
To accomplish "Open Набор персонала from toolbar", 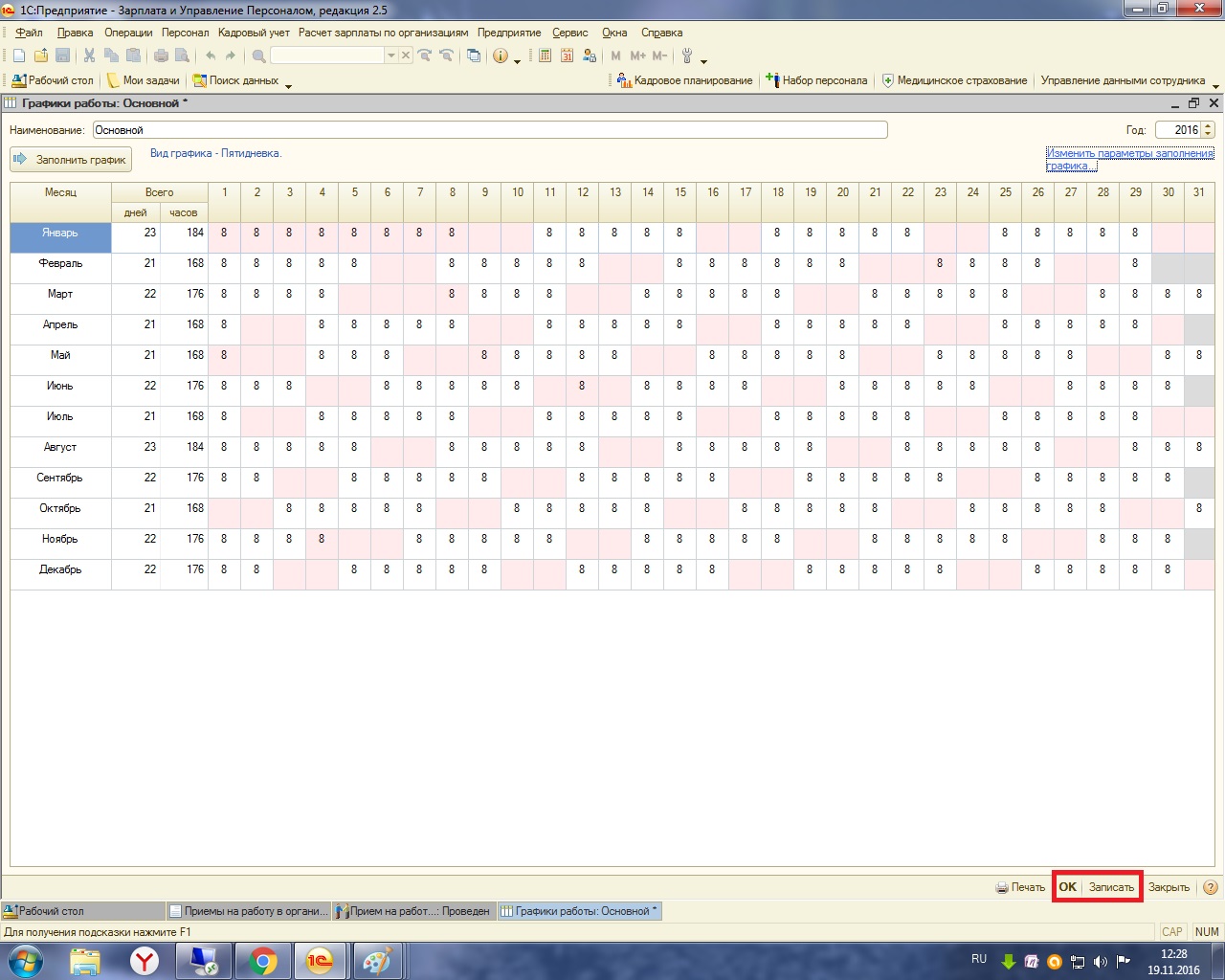I will click(816, 80).
